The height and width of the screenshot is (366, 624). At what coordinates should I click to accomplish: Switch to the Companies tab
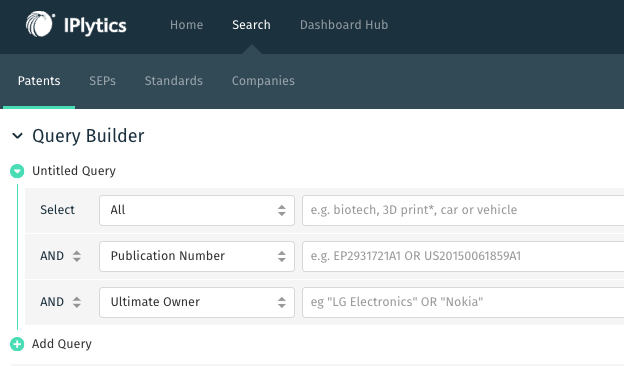(263, 81)
